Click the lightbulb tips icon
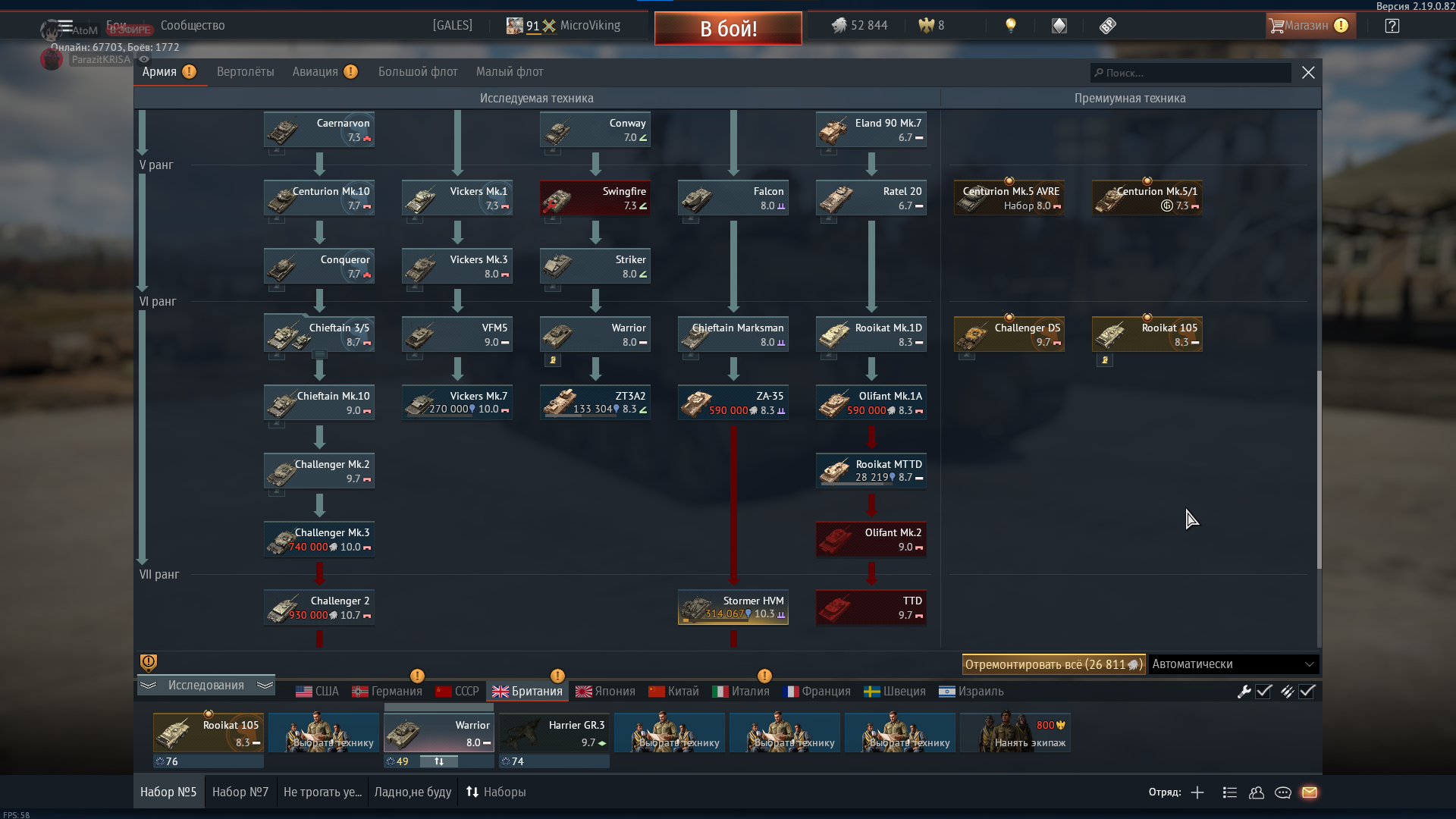The image size is (1456, 819). click(x=1010, y=25)
